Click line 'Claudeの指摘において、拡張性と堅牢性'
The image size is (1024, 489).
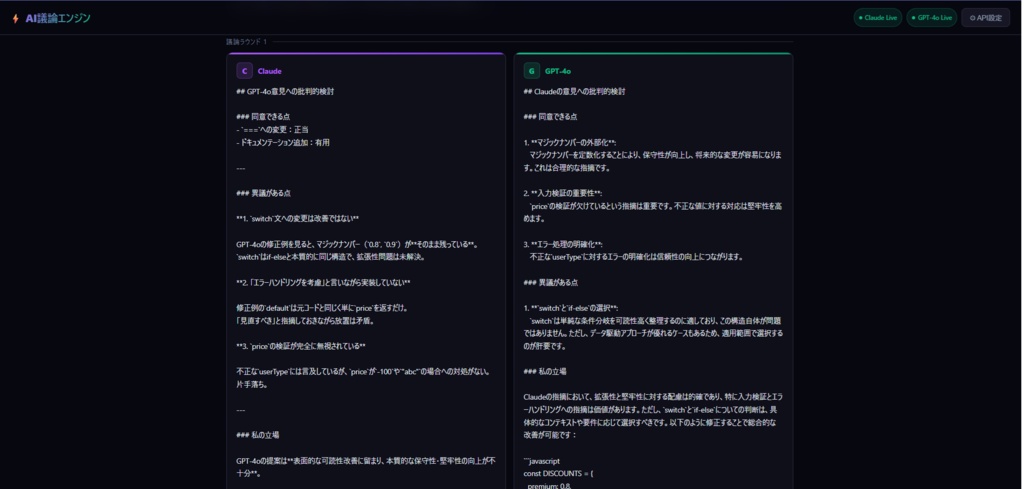pos(653,397)
